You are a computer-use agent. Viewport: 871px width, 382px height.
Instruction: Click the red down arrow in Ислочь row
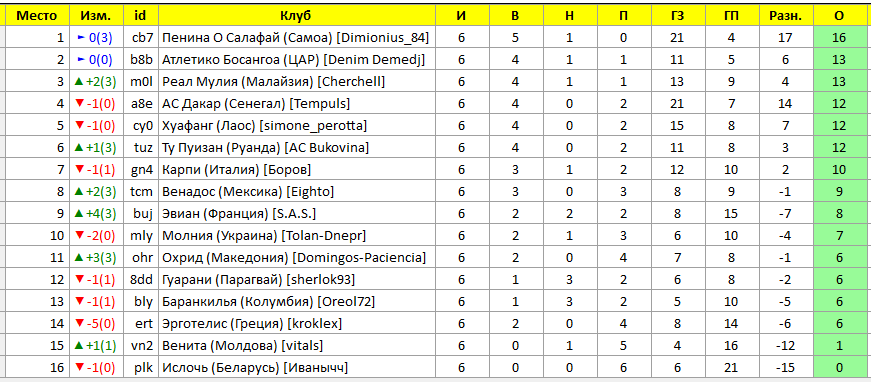[x=79, y=368]
